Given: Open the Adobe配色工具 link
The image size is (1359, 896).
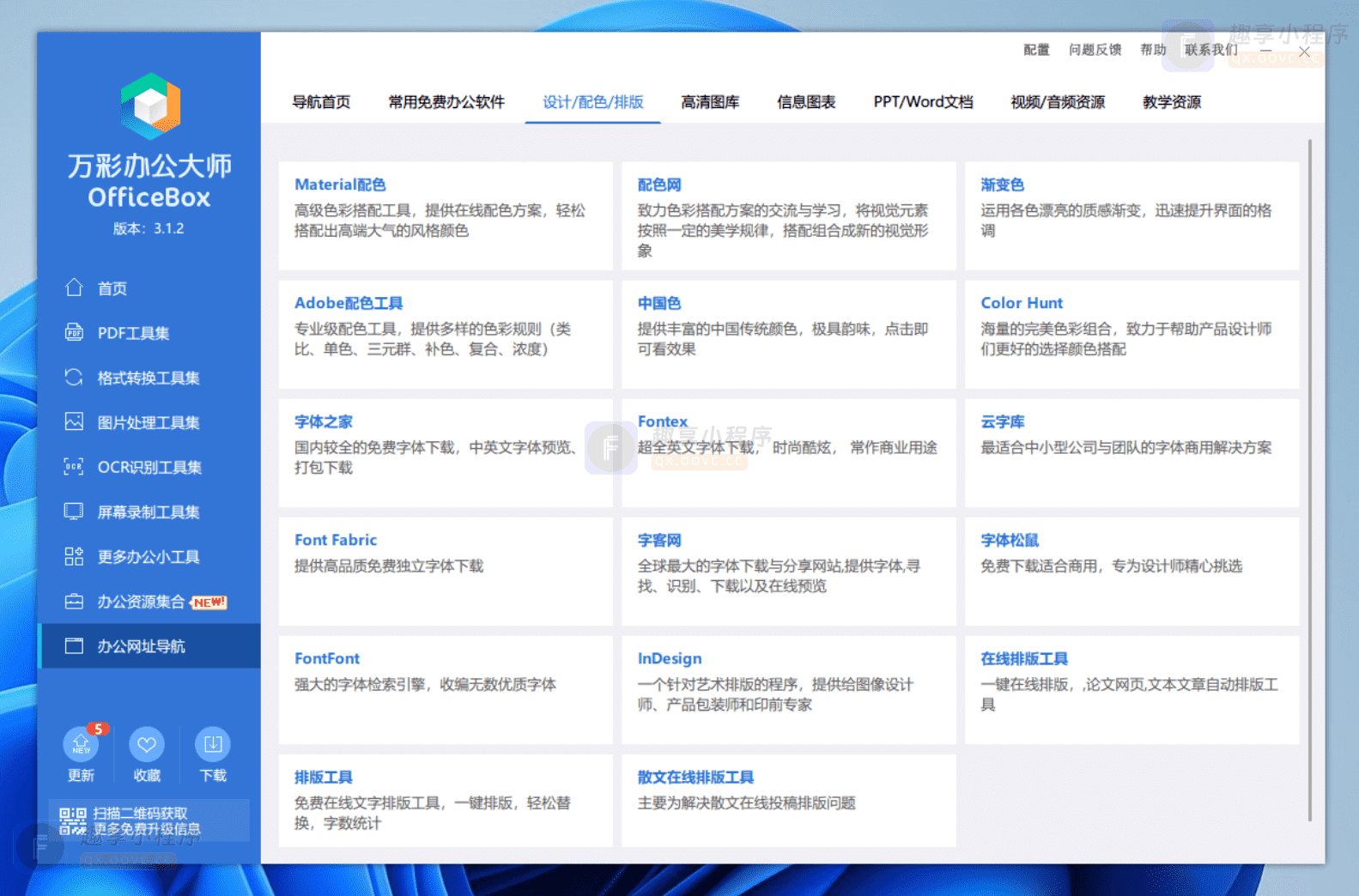Looking at the screenshot, I should coord(349,303).
